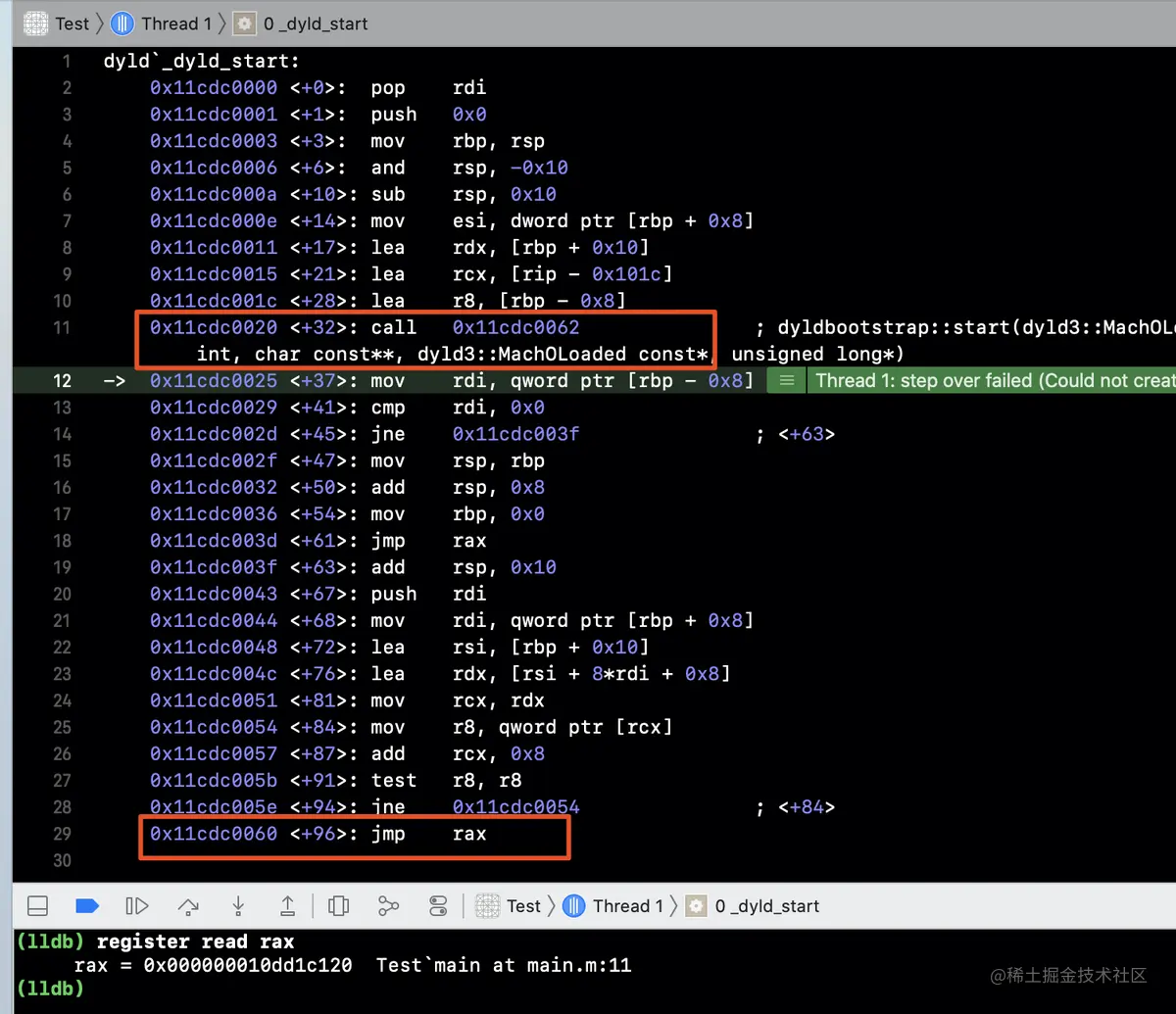Open Test in the debug bar breadcrumb
Viewport: 1176px width, 1014px height.
pyautogui.click(x=523, y=905)
